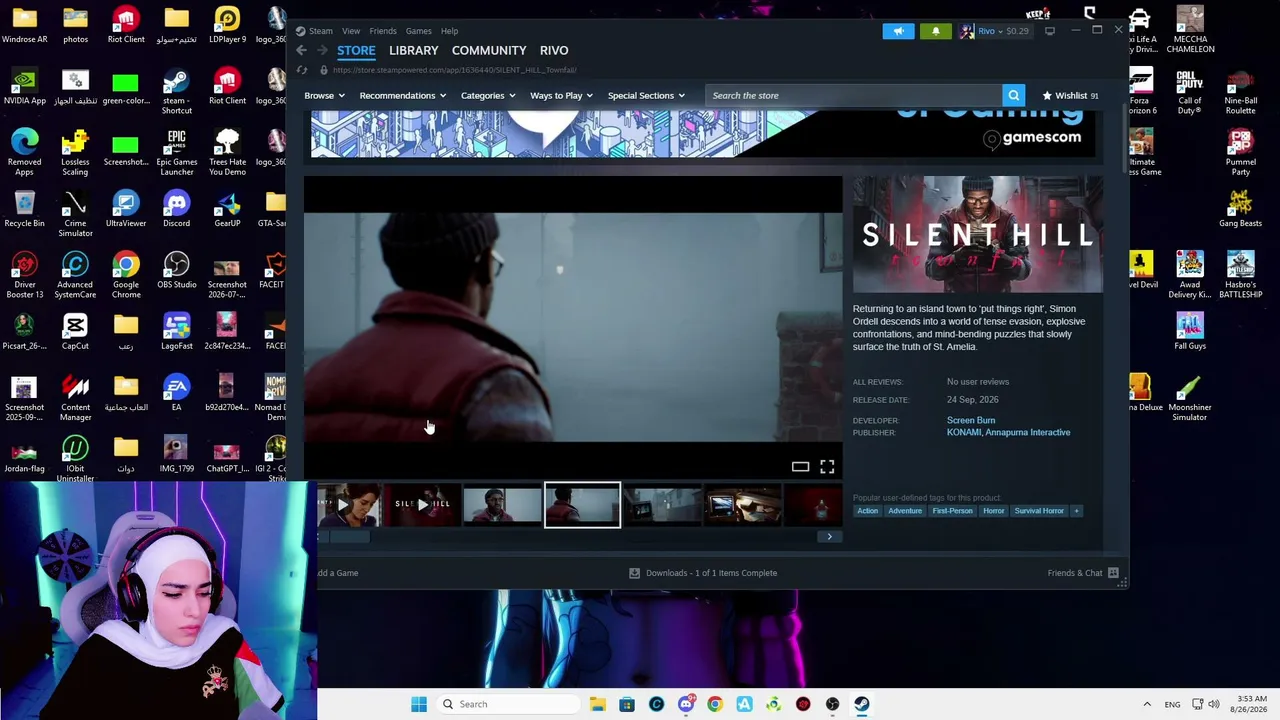Open the Ways to Play dropdown
This screenshot has height=720, width=1280.
[x=561, y=96]
